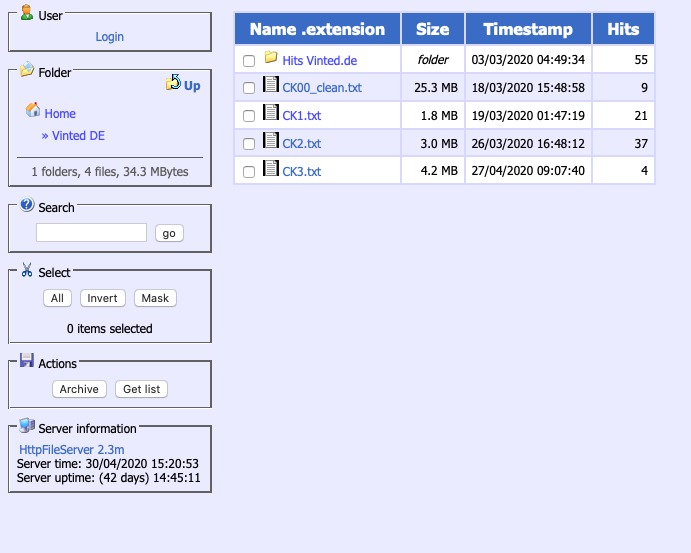The width and height of the screenshot is (691, 553).
Task: Sort files by the Timestamp column header
Action: click(x=528, y=29)
